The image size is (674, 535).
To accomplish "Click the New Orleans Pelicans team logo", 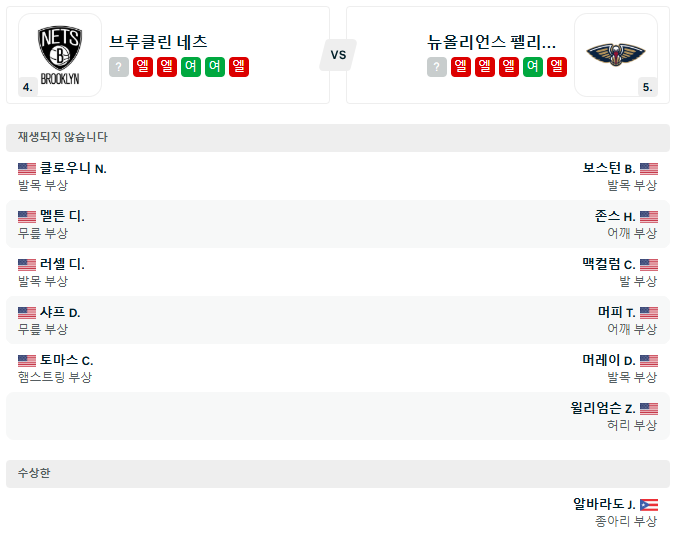I will [x=615, y=55].
